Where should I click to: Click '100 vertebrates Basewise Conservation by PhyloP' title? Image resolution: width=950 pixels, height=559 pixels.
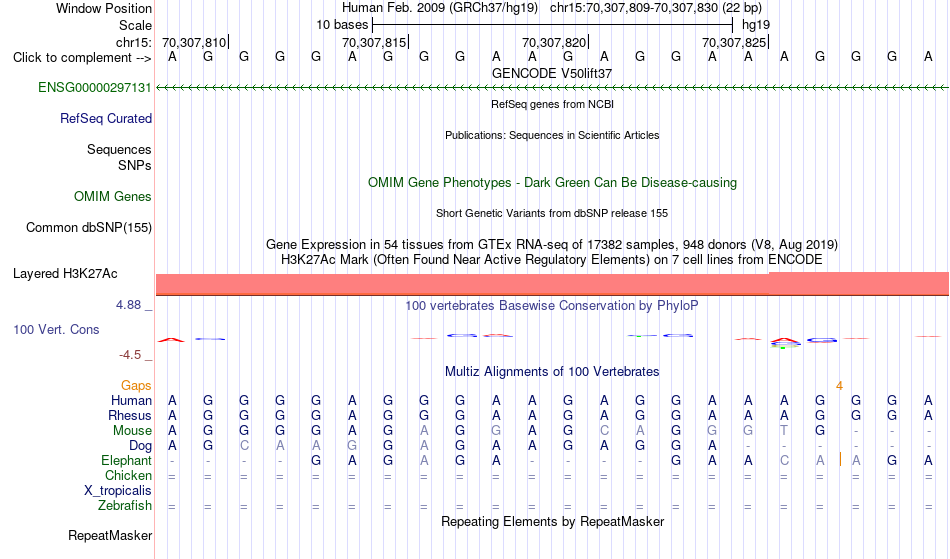552,306
